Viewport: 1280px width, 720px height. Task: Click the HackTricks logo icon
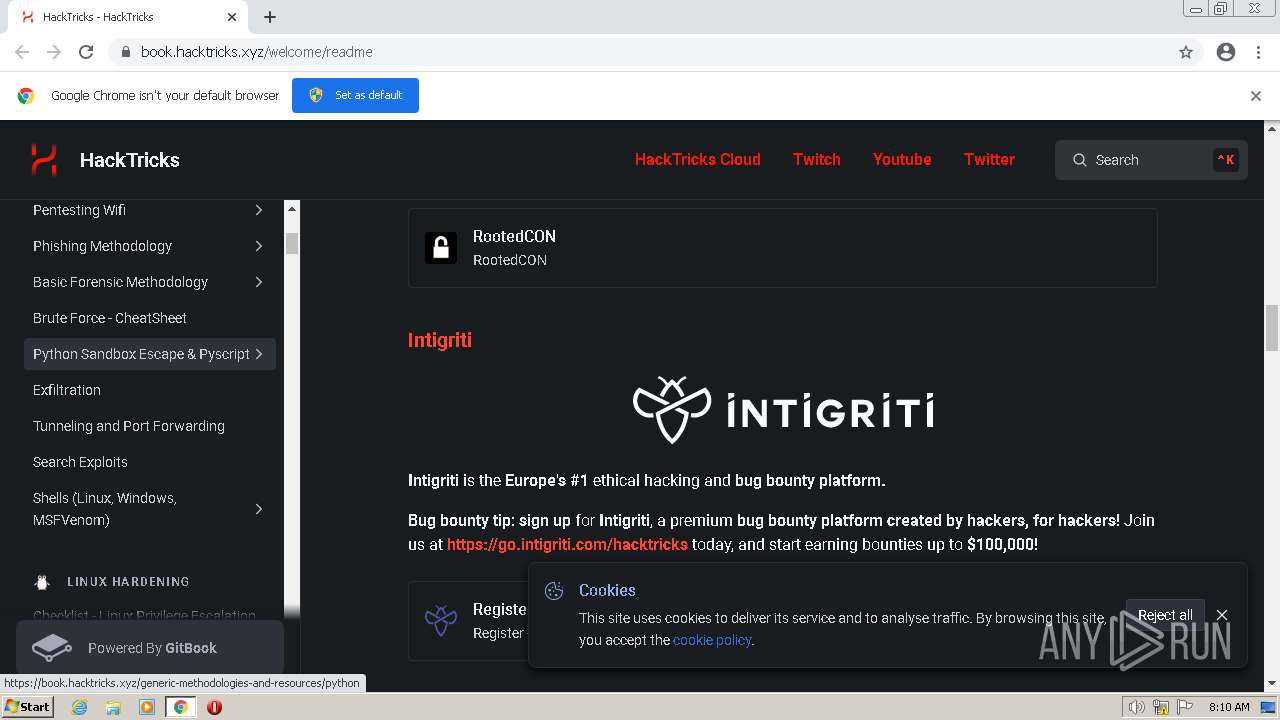(44, 160)
